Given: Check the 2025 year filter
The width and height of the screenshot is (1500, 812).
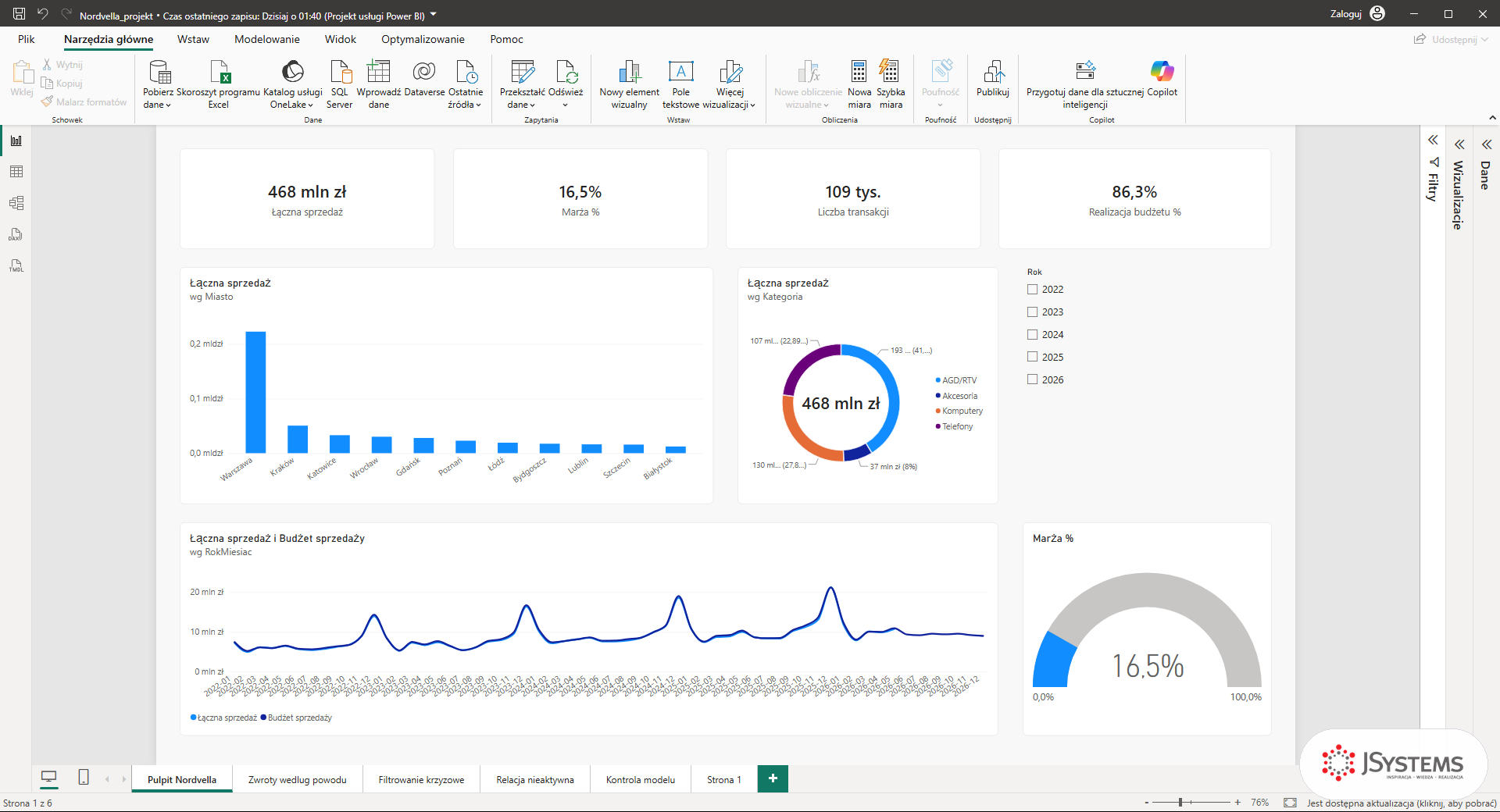Looking at the screenshot, I should click(1032, 357).
